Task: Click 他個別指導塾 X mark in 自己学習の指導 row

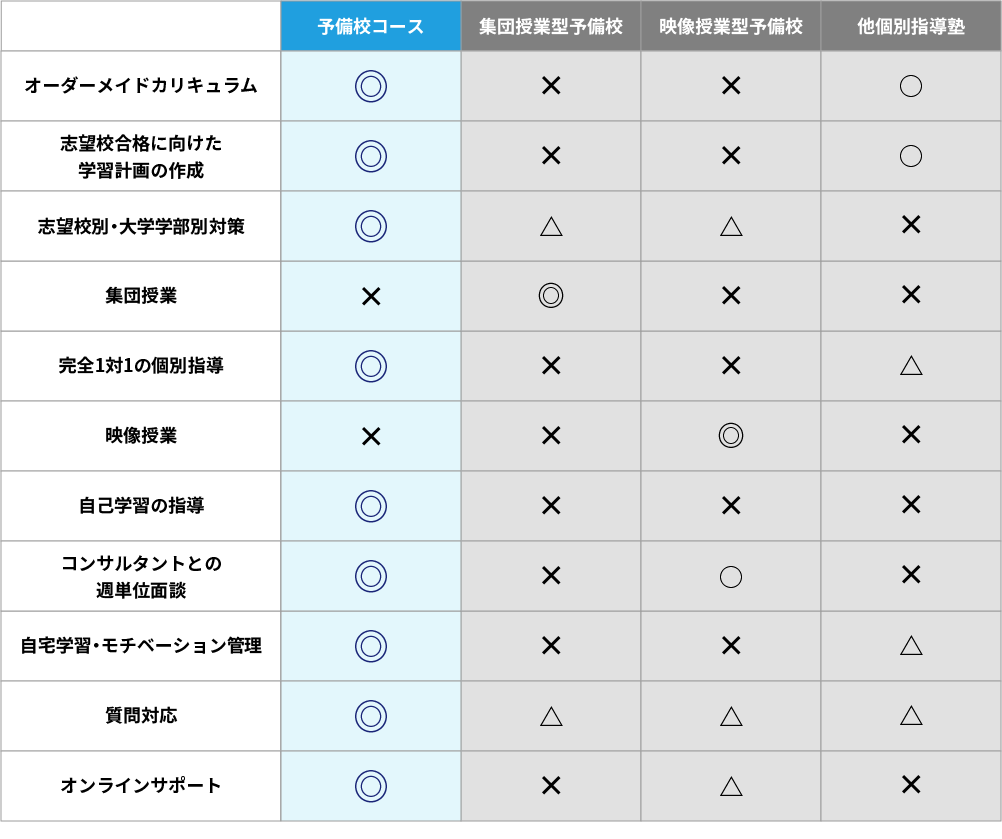Action: 910,505
